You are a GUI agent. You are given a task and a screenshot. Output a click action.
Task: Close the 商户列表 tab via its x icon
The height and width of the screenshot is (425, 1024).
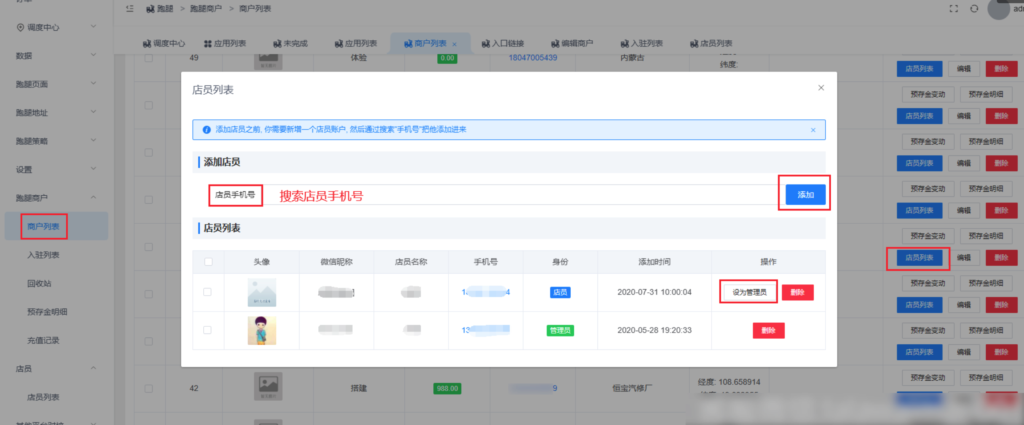(454, 44)
